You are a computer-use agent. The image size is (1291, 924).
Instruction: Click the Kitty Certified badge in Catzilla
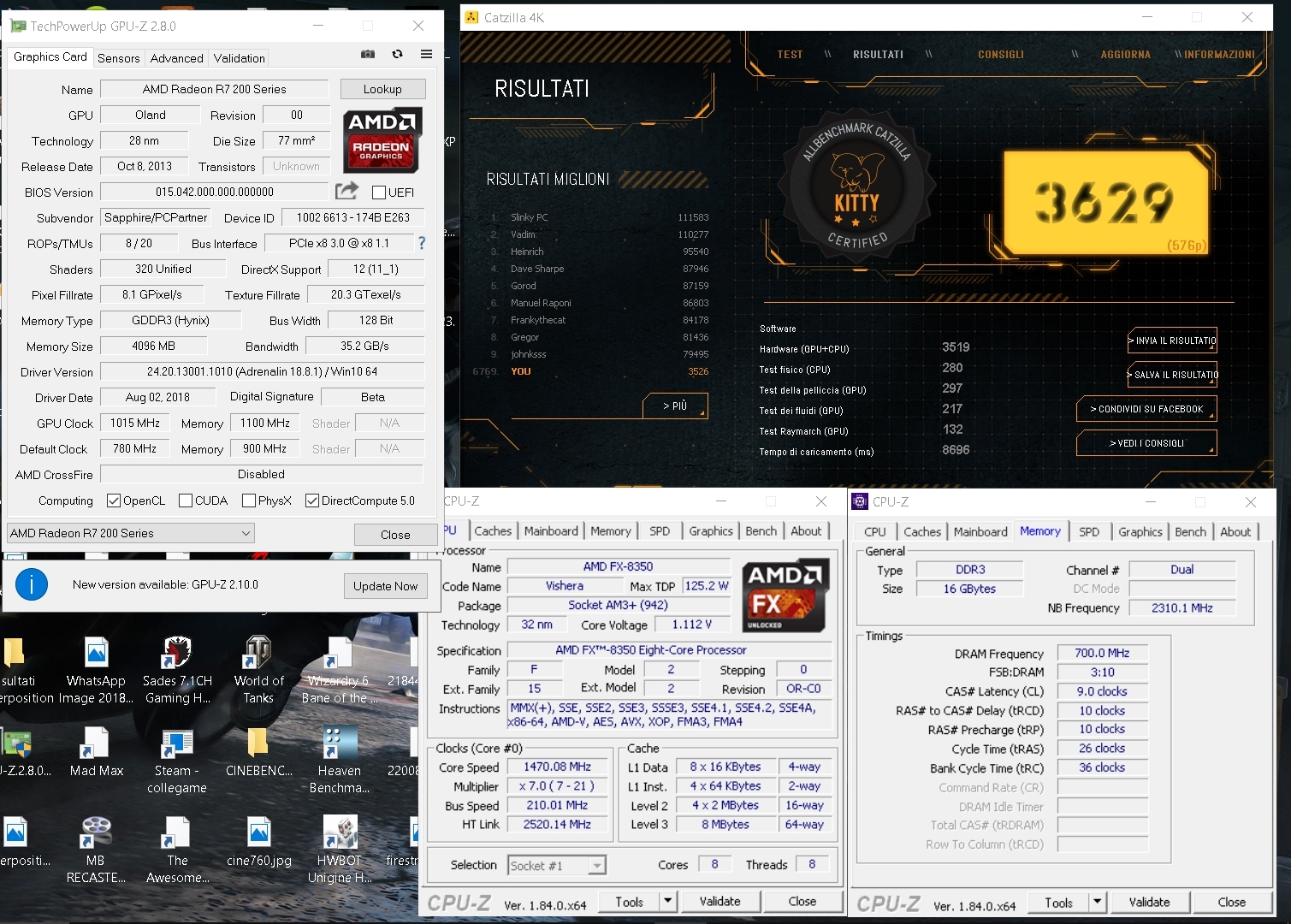[857, 185]
